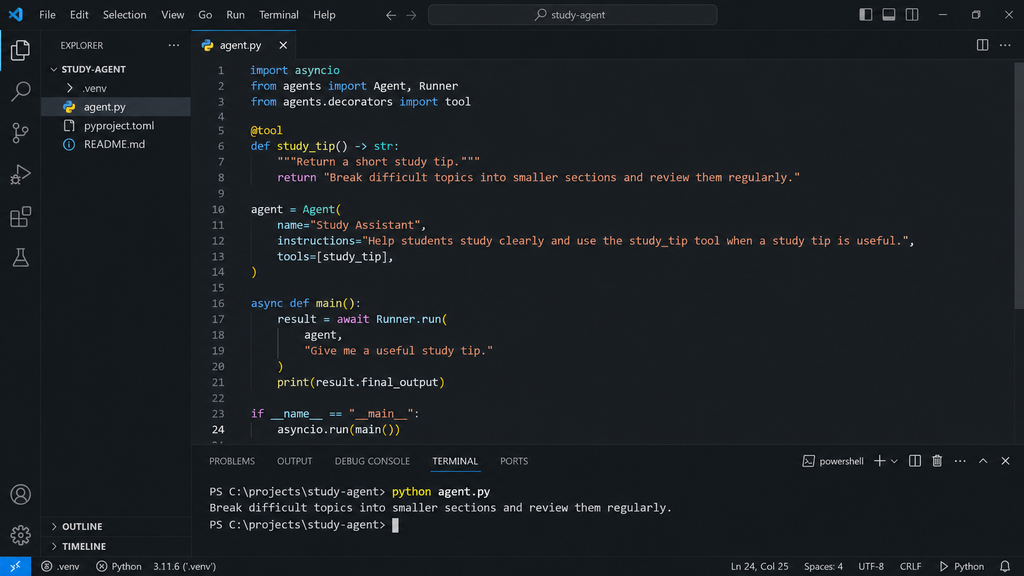Change line endings via CRLF status item
Viewport: 1024px width, 576px height.
click(910, 566)
